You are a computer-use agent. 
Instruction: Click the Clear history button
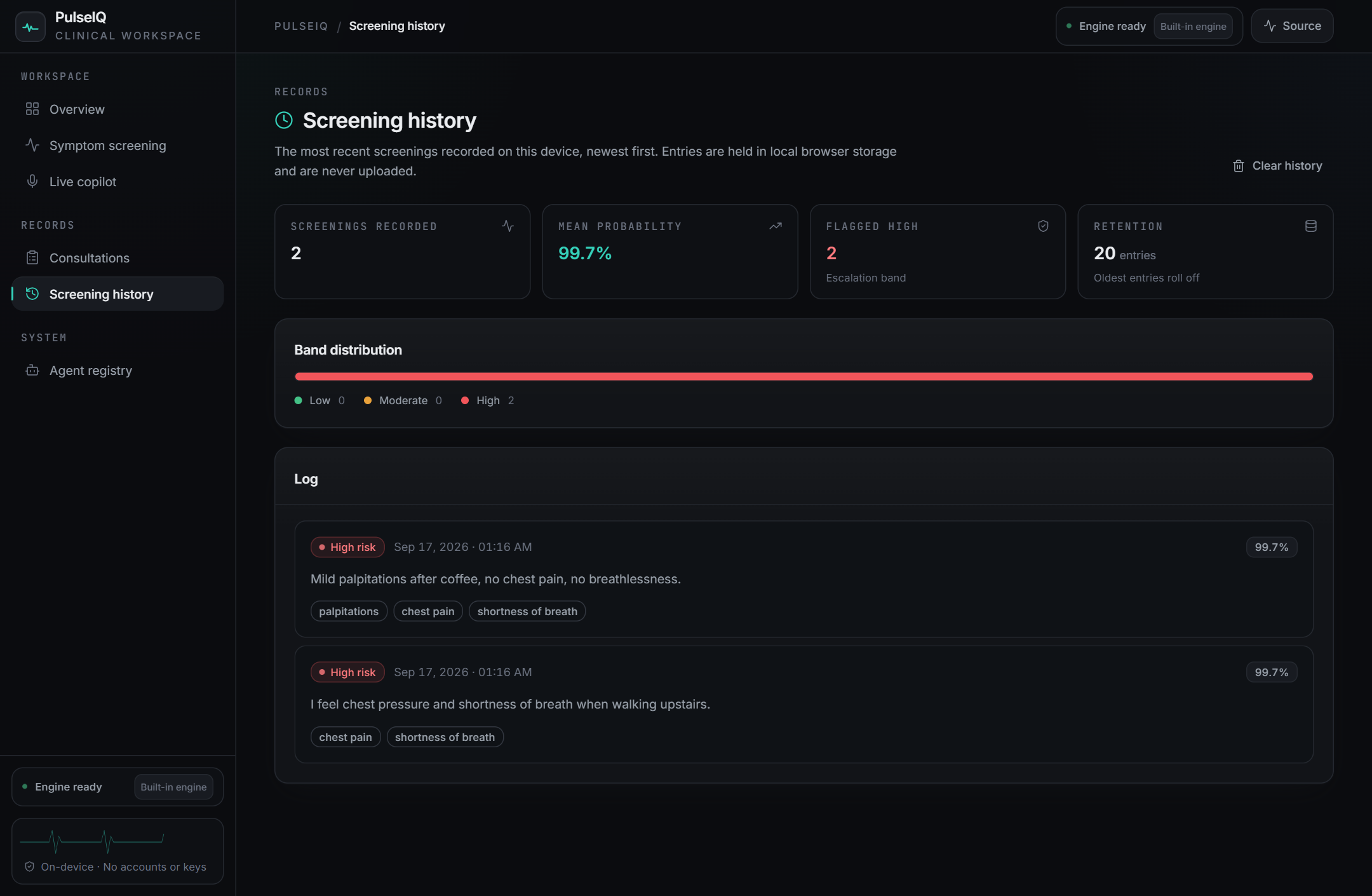click(1277, 166)
